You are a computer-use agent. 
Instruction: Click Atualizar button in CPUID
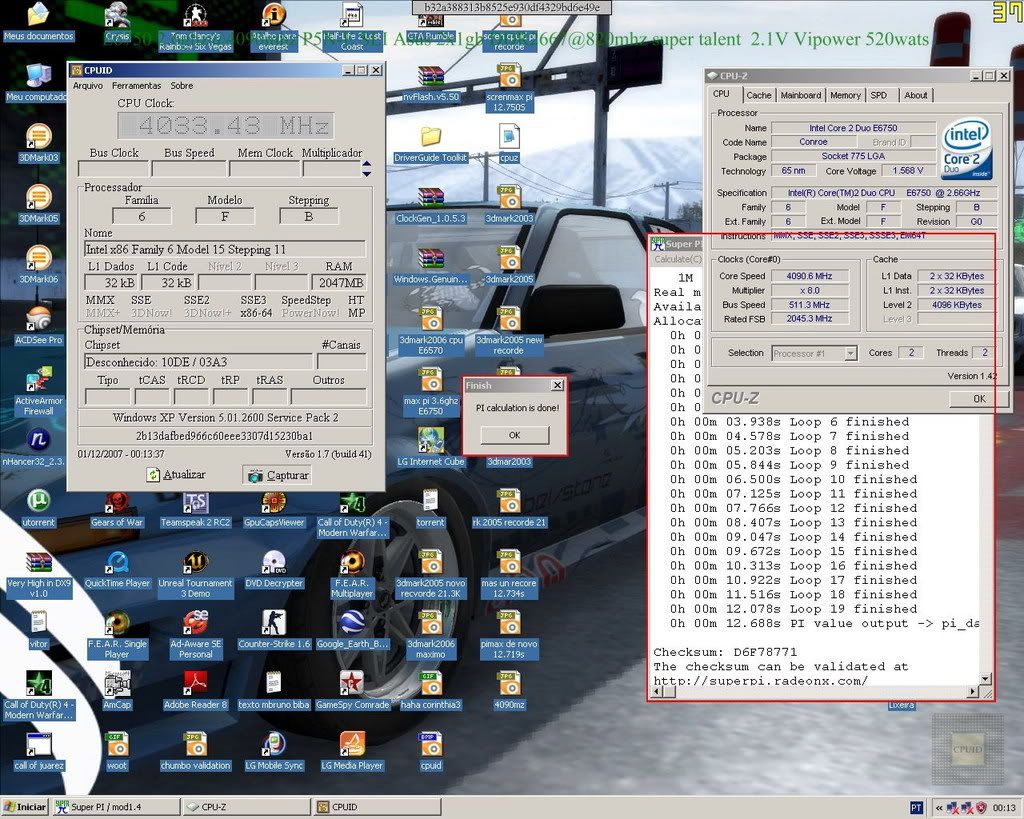click(176, 475)
